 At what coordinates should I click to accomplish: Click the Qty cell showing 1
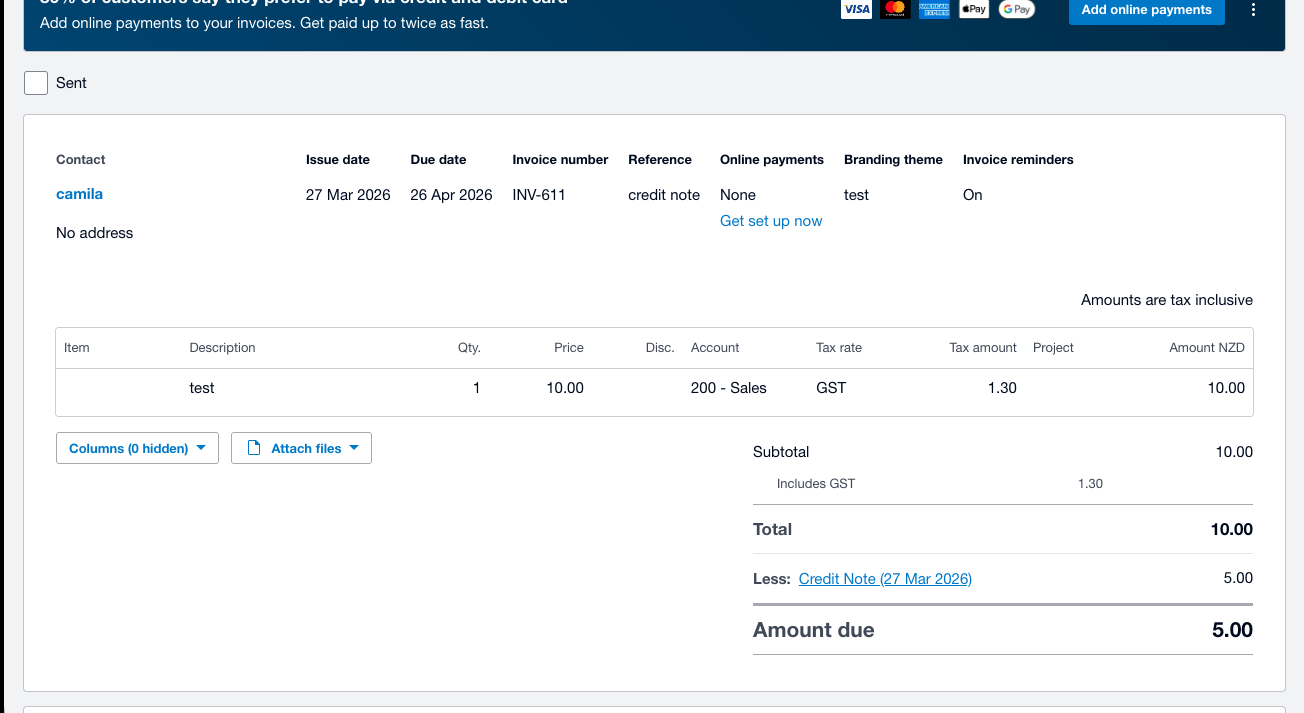tap(476, 388)
